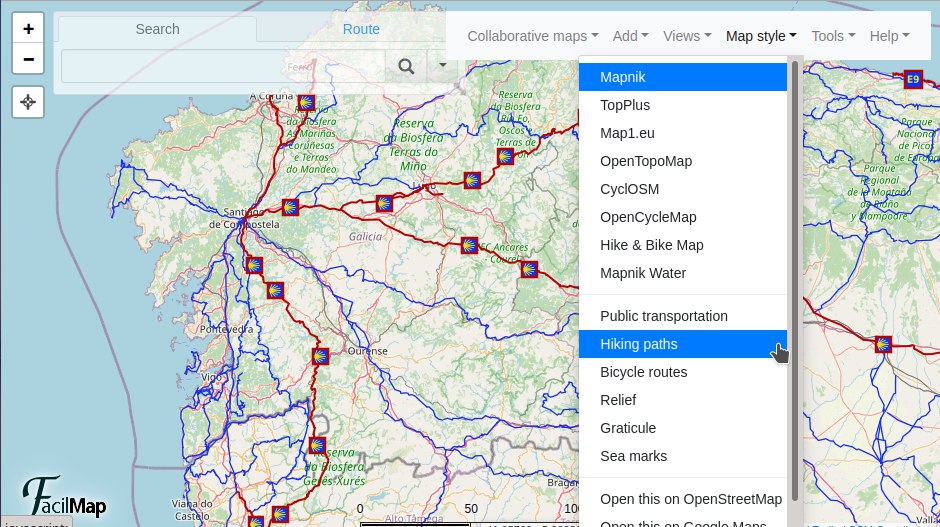Toggle Sea marks overlay
Image resolution: width=940 pixels, height=527 pixels.
[683, 456]
